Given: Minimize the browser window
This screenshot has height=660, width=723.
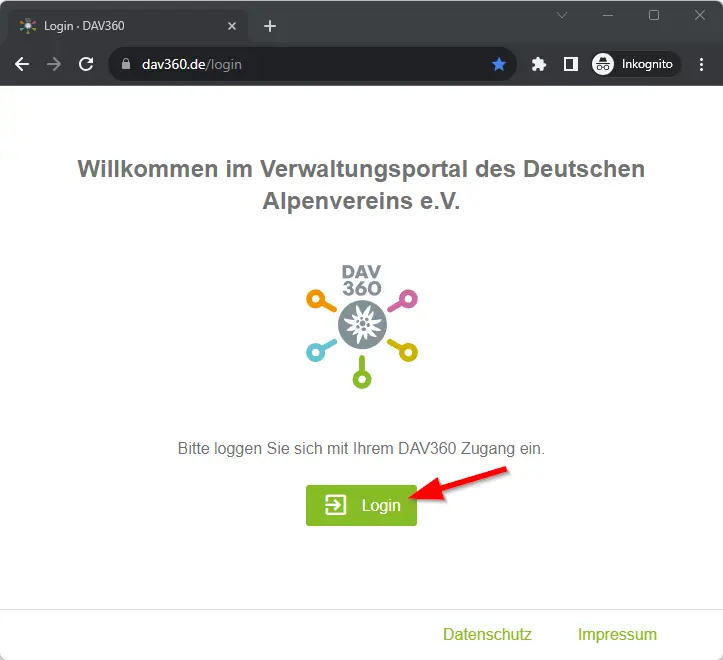Looking at the screenshot, I should tap(608, 15).
